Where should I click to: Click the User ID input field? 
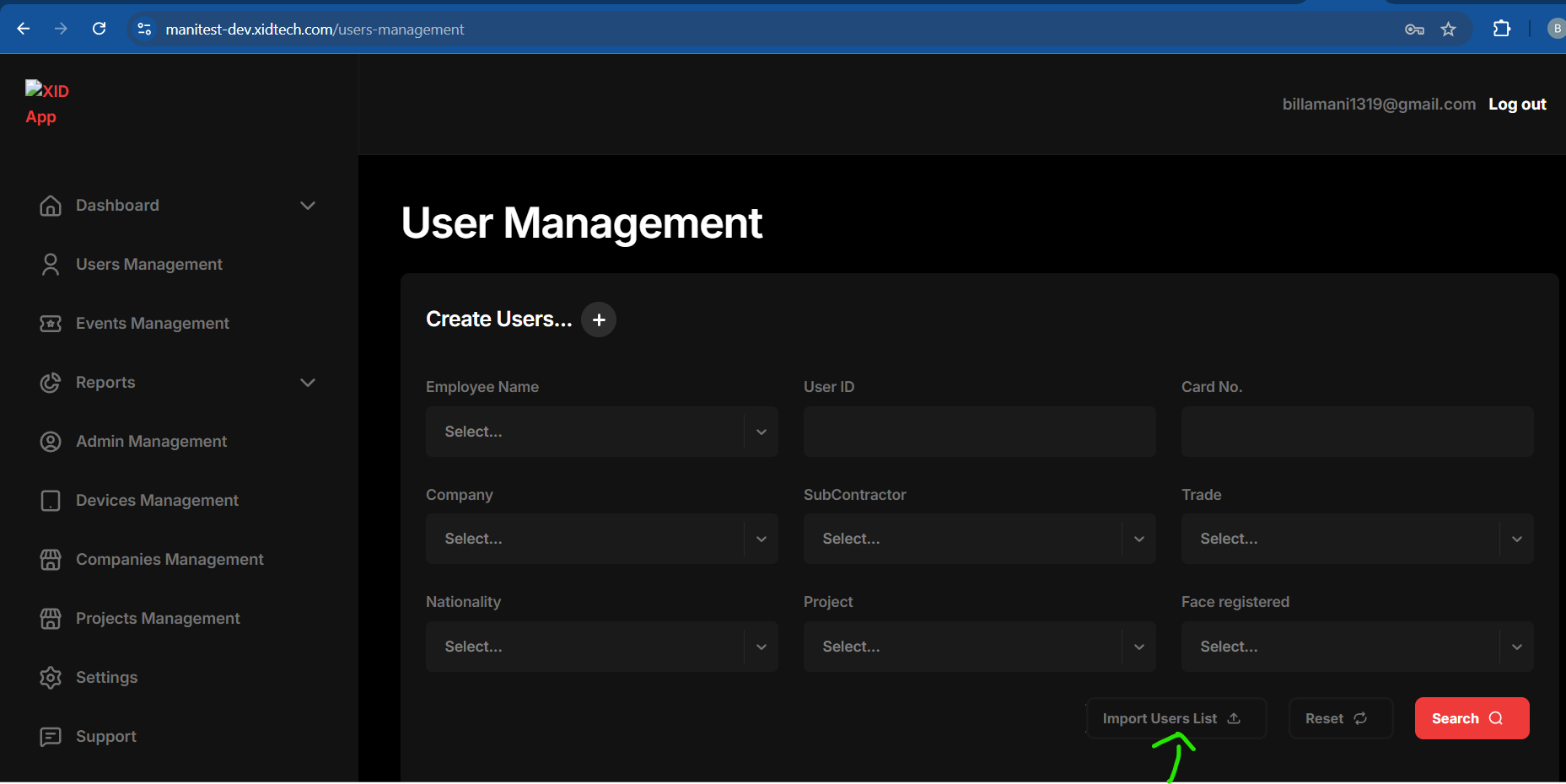(x=979, y=432)
